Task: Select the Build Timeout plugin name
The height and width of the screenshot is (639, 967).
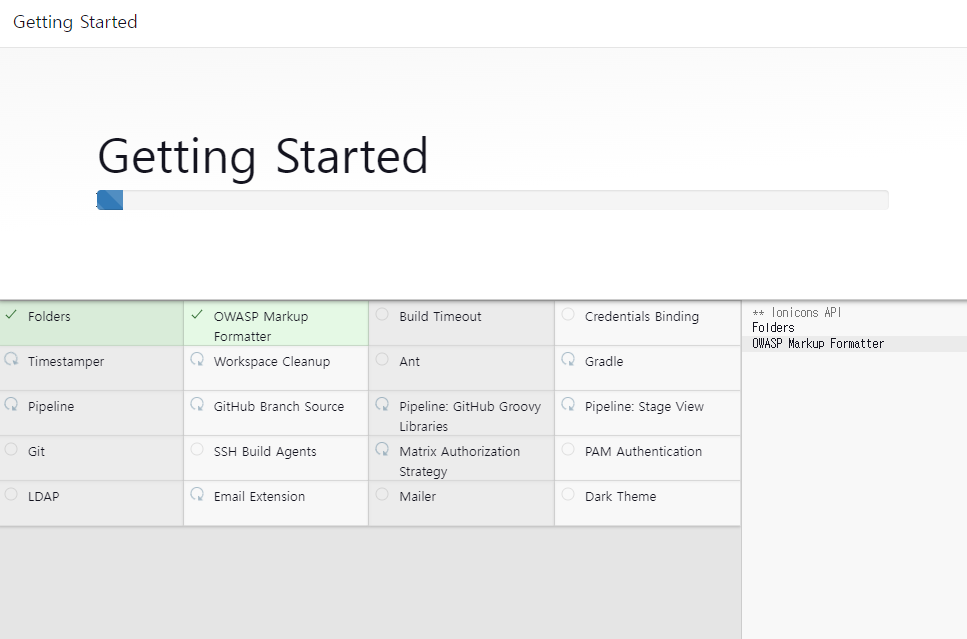Action: click(440, 316)
